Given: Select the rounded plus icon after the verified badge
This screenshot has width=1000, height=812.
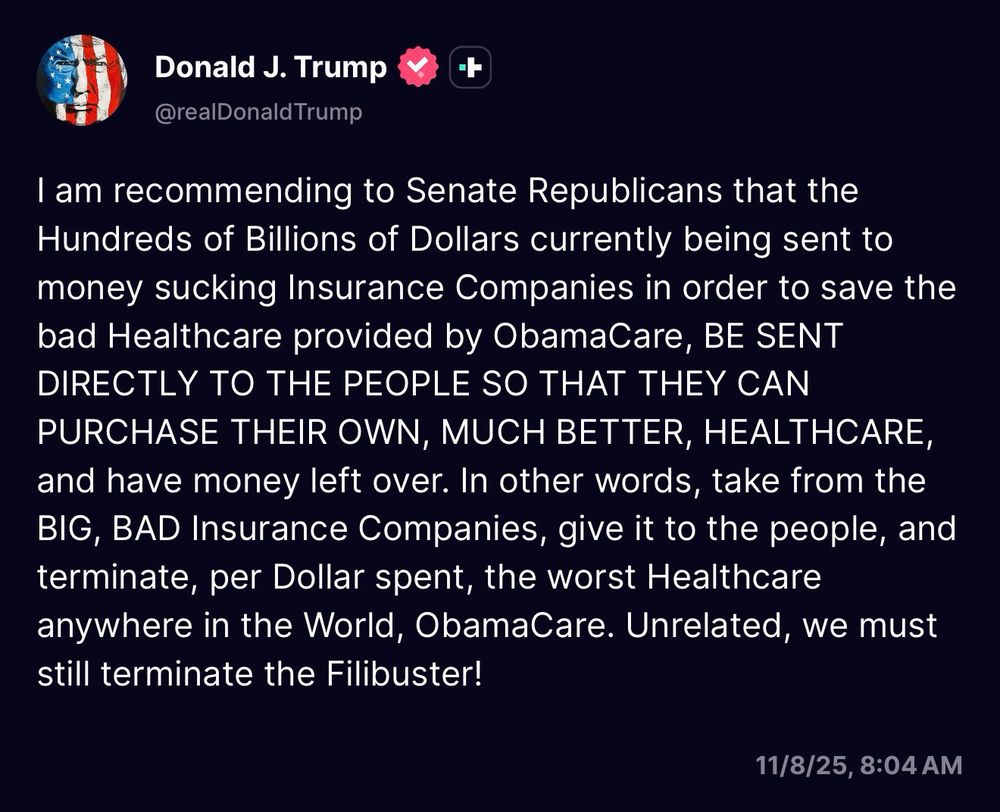Looking at the screenshot, I should (467, 66).
